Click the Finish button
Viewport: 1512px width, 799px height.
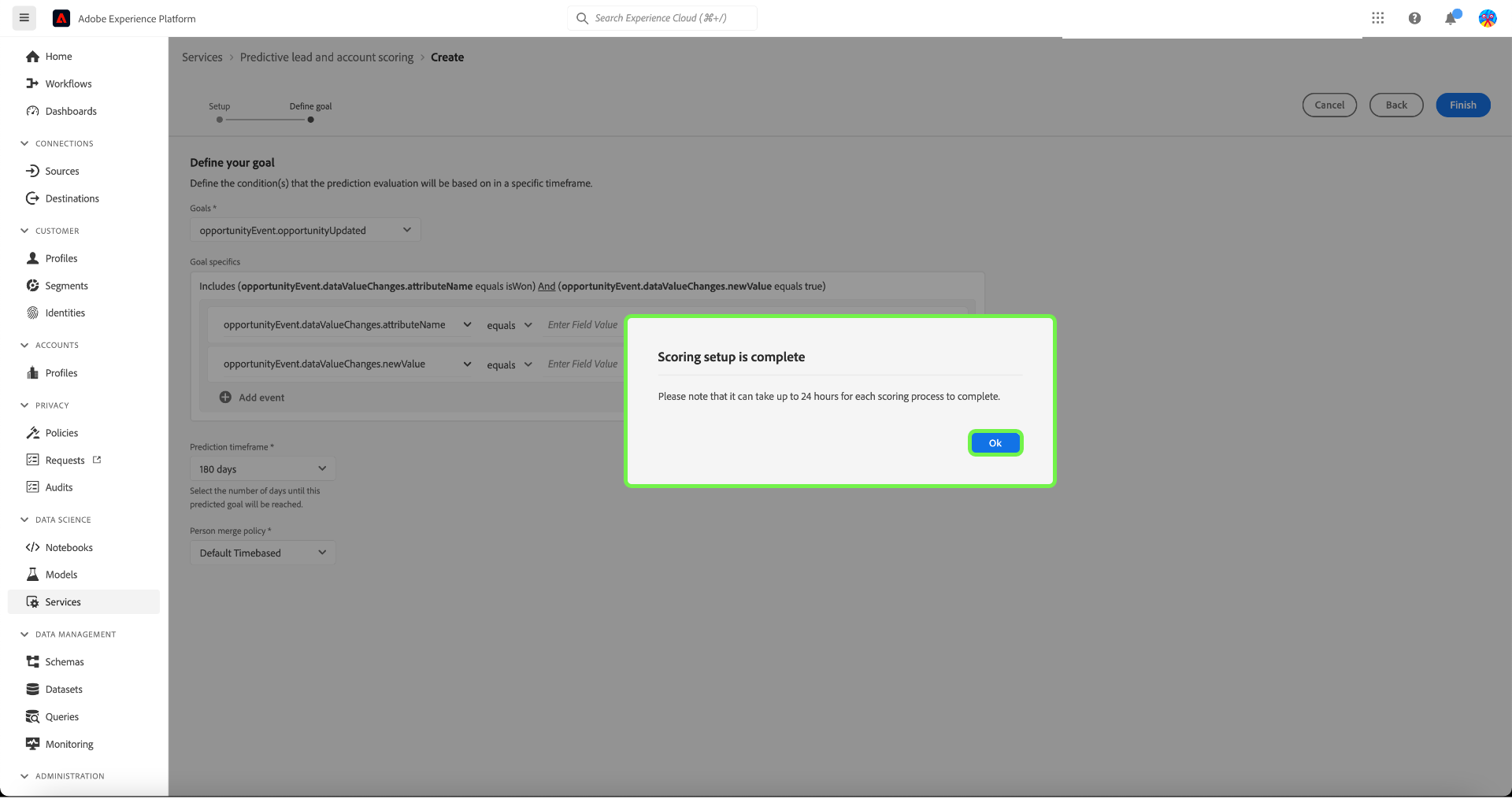1463,105
